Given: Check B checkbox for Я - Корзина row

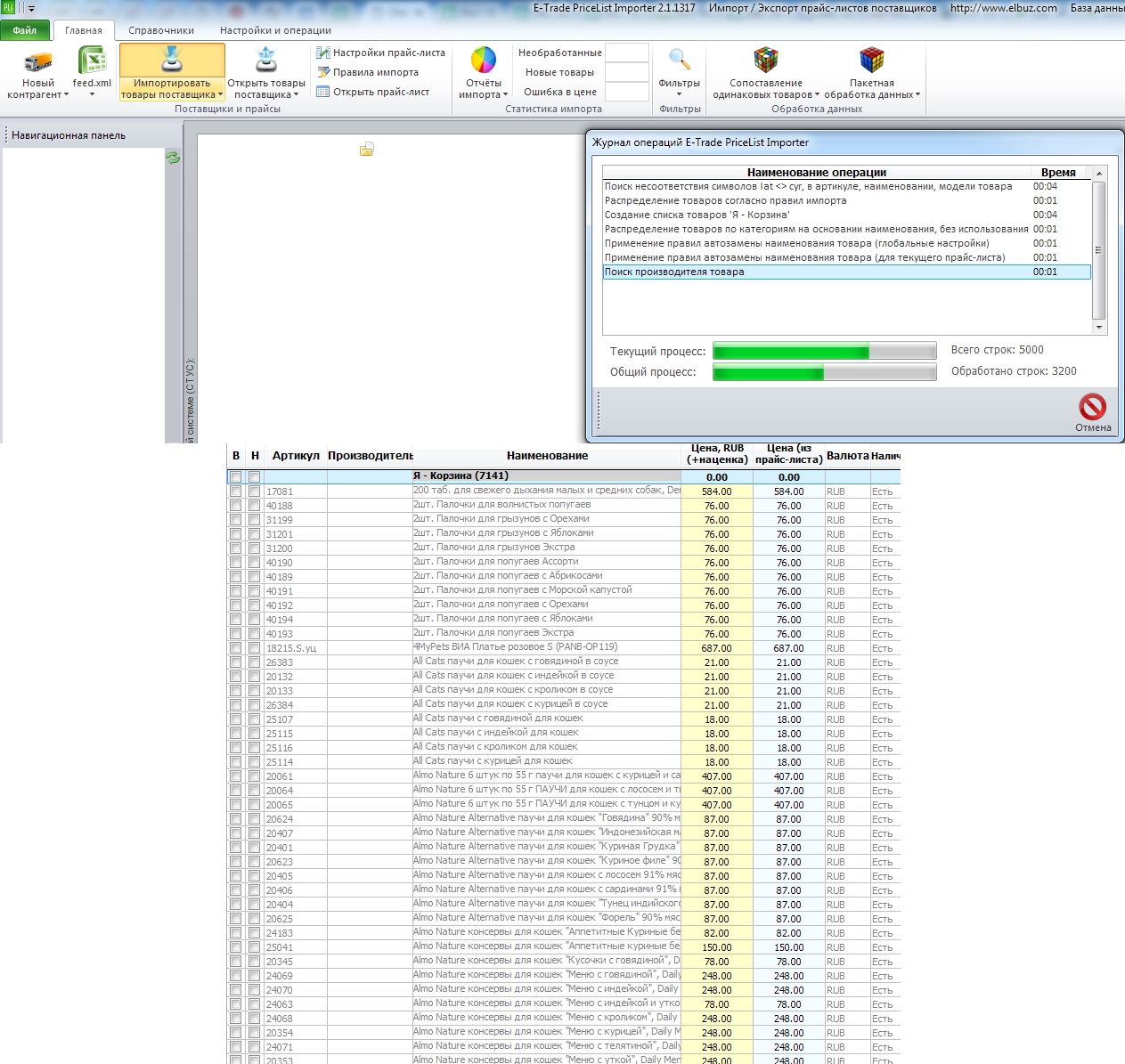Looking at the screenshot, I should point(235,477).
